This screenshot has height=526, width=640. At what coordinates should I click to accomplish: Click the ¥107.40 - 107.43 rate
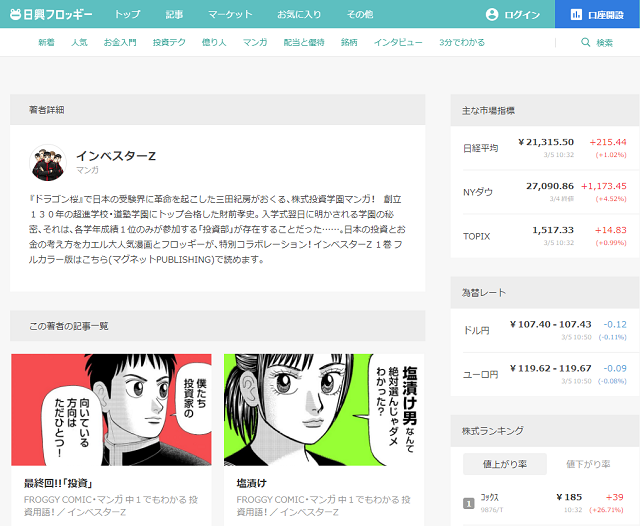550,324
